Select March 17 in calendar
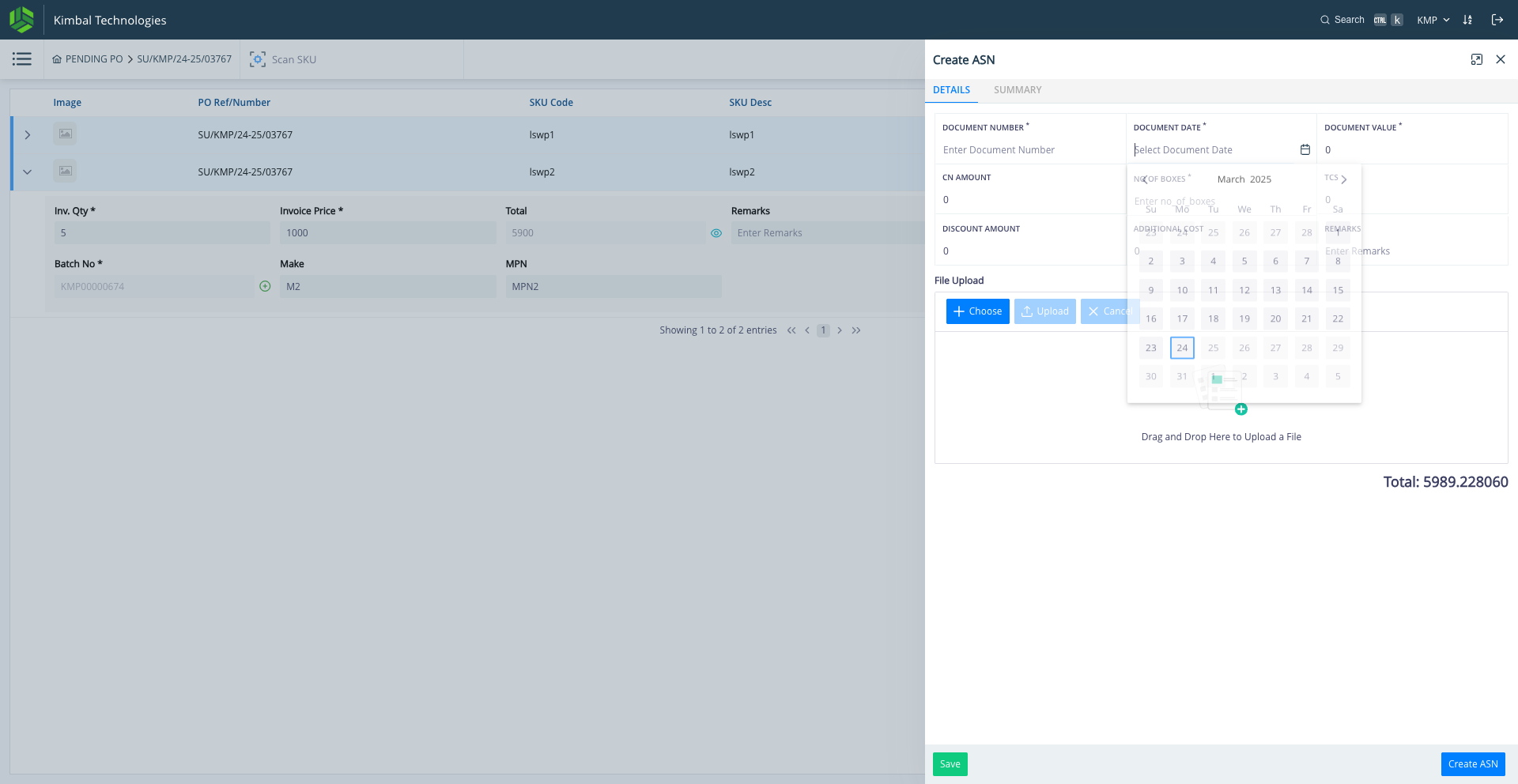The image size is (1518, 784). (x=1182, y=319)
